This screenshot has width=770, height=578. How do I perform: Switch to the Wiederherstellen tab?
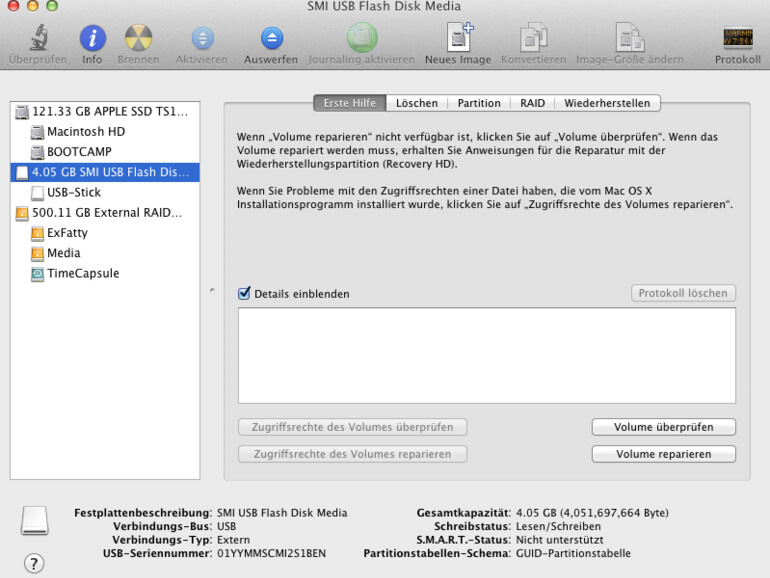pos(607,103)
